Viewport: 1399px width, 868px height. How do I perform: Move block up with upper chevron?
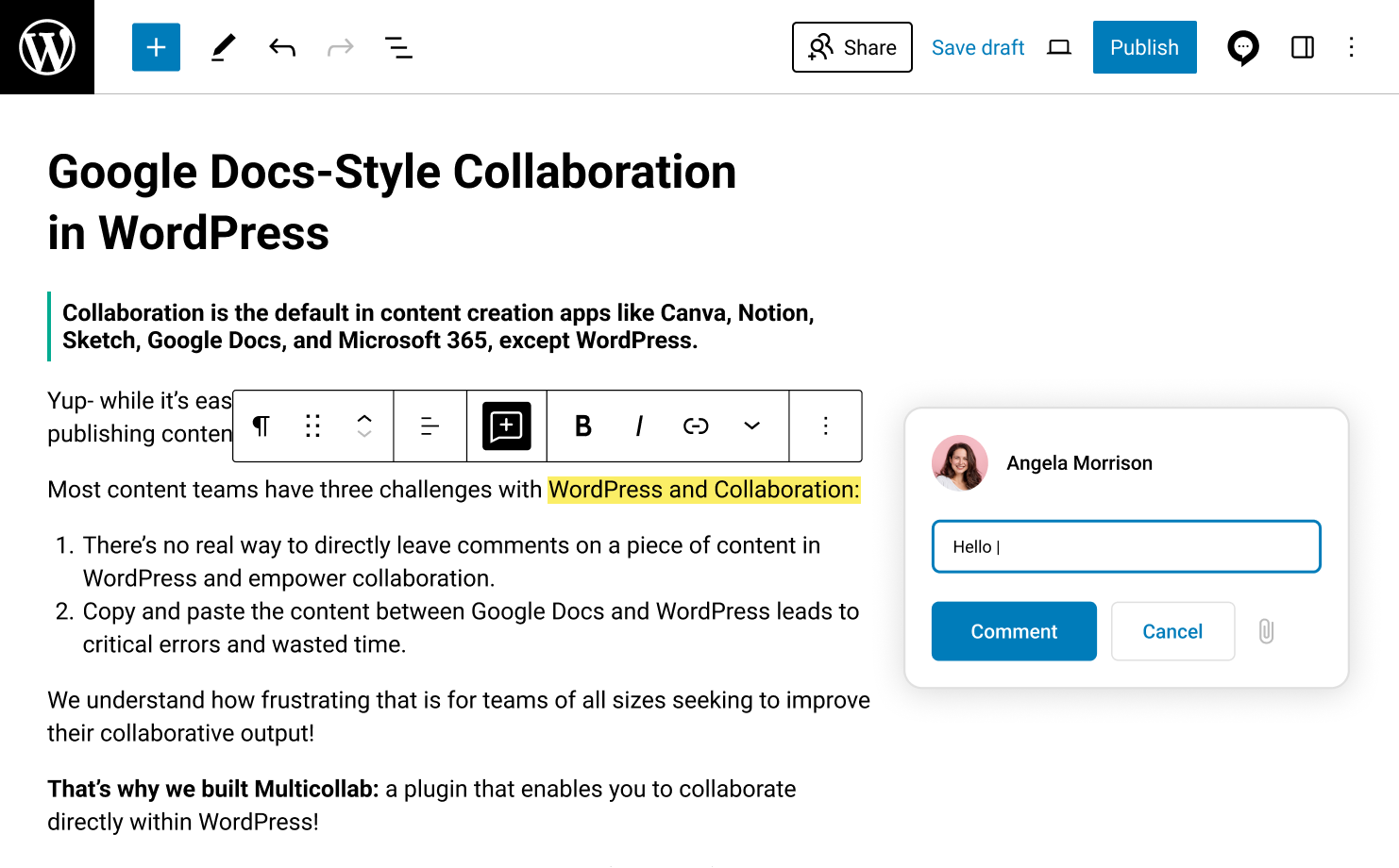[364, 418]
